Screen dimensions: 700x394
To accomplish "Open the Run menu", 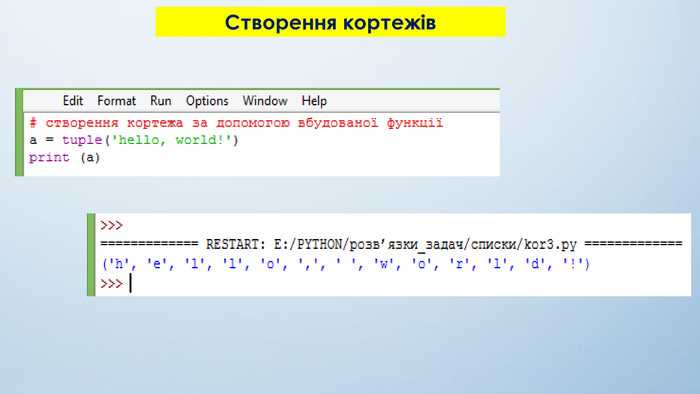I will [161, 101].
